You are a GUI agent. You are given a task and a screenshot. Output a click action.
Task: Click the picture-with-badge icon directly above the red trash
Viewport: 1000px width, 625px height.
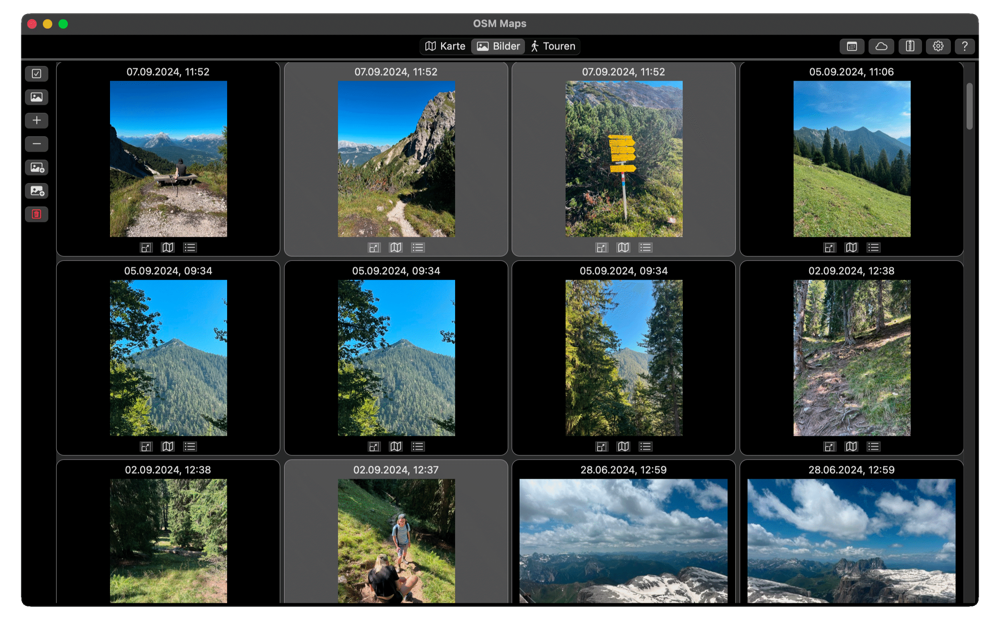[36, 191]
